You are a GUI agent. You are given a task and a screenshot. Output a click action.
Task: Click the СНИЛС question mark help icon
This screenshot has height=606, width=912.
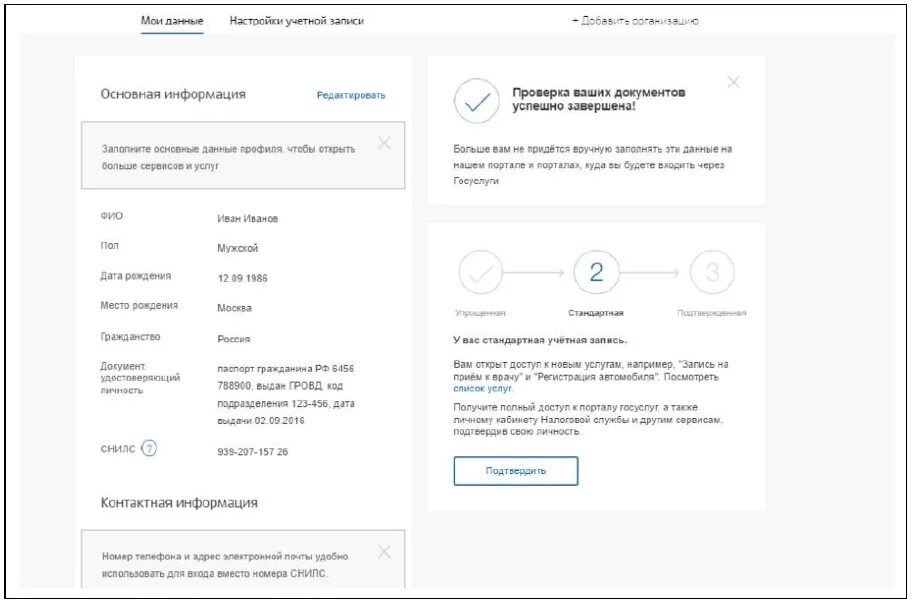[x=149, y=448]
